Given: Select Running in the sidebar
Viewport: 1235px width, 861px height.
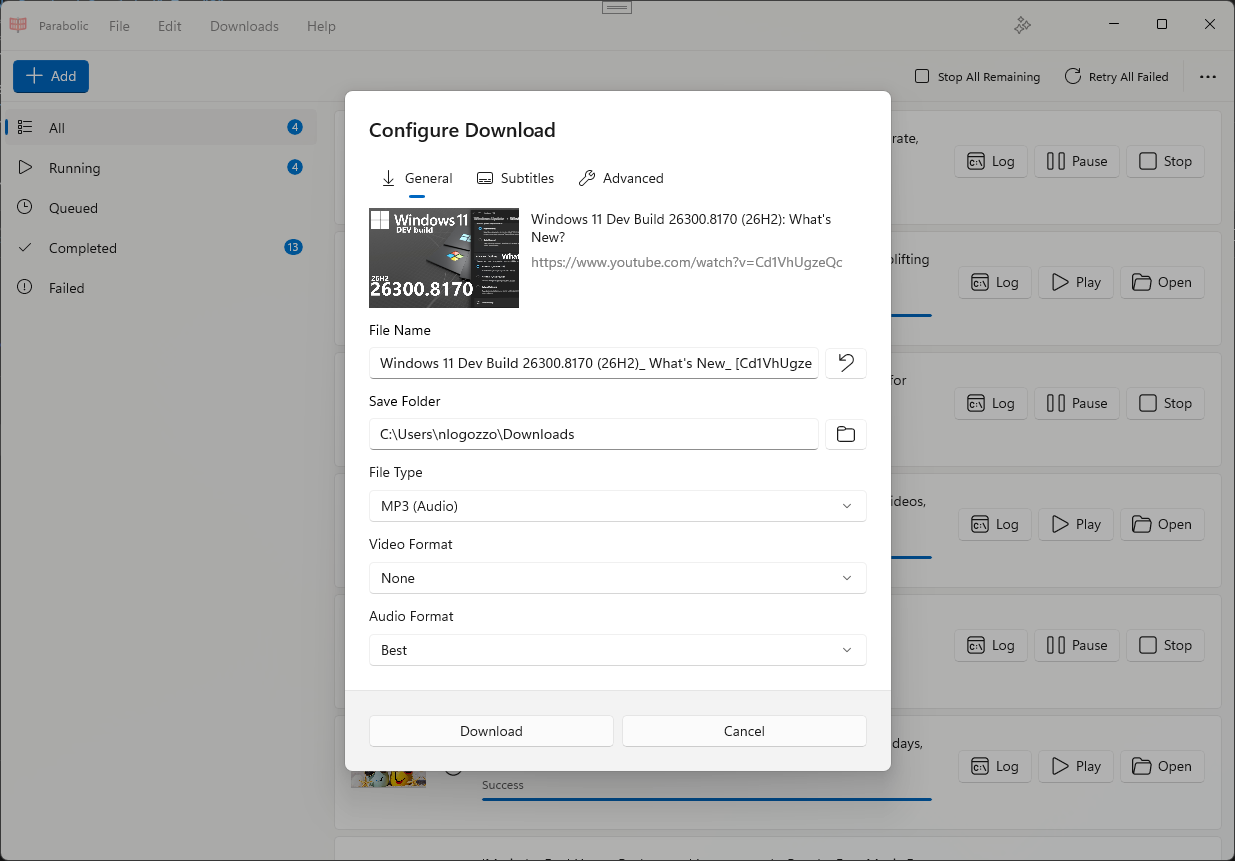Looking at the screenshot, I should pyautogui.click(x=160, y=168).
